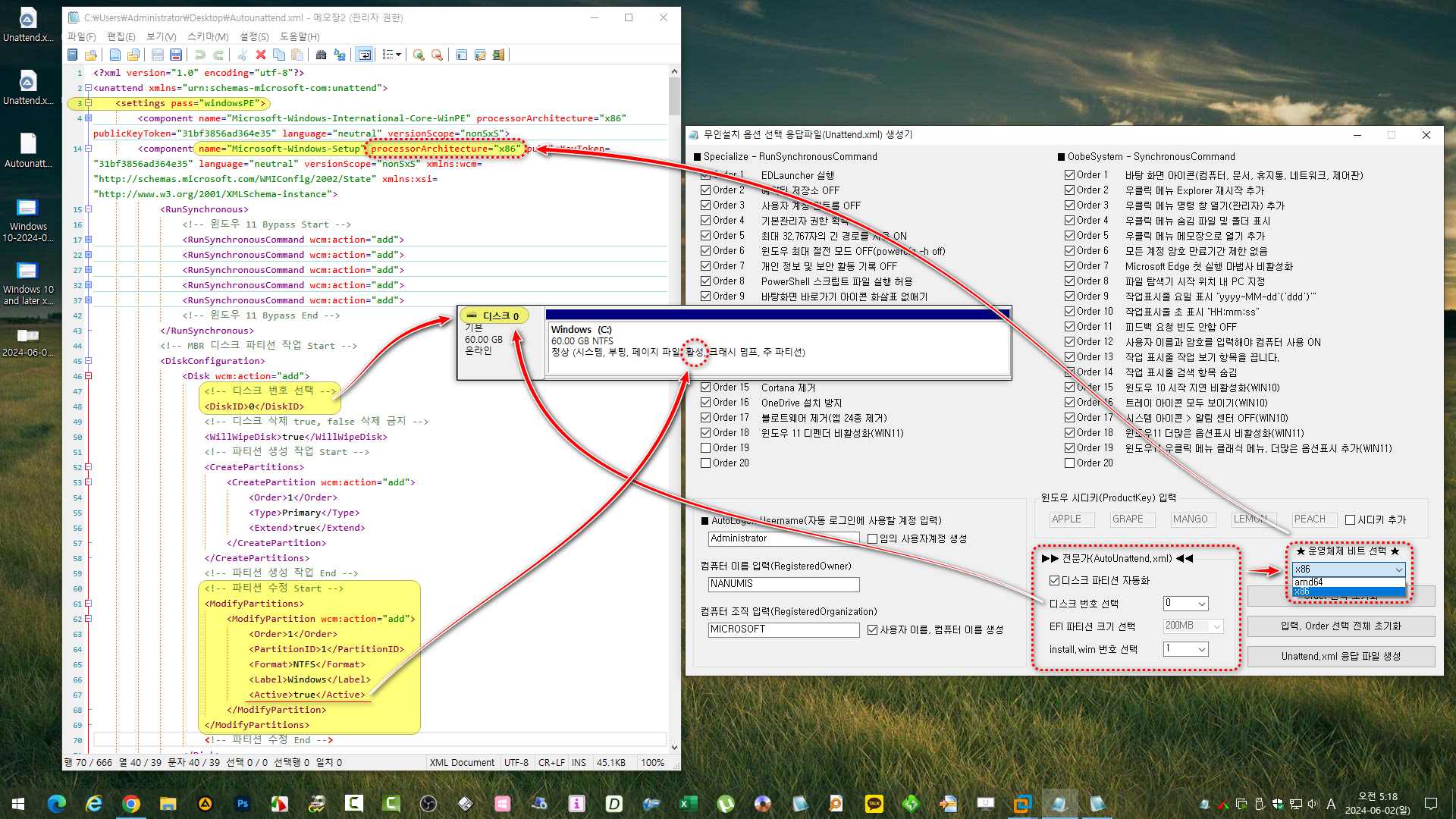This screenshot has height=819, width=1456.
Task: Click the scissors cut icon
Action: [x=243, y=55]
